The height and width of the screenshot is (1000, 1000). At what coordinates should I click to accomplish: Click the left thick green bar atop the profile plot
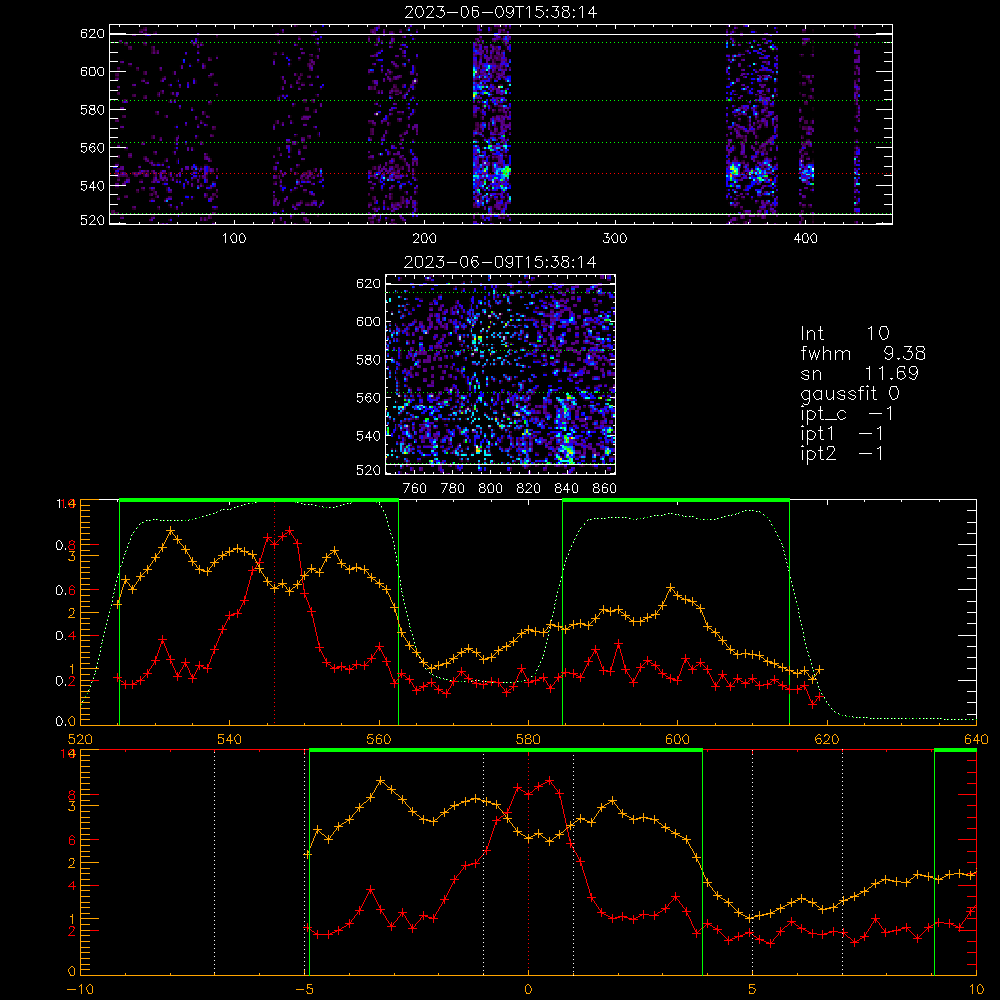pos(259,500)
